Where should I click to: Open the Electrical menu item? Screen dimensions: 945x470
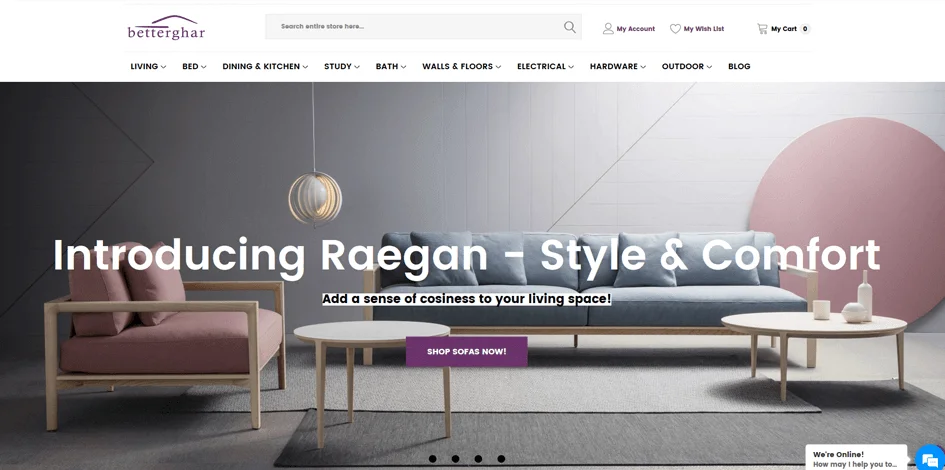tap(545, 66)
